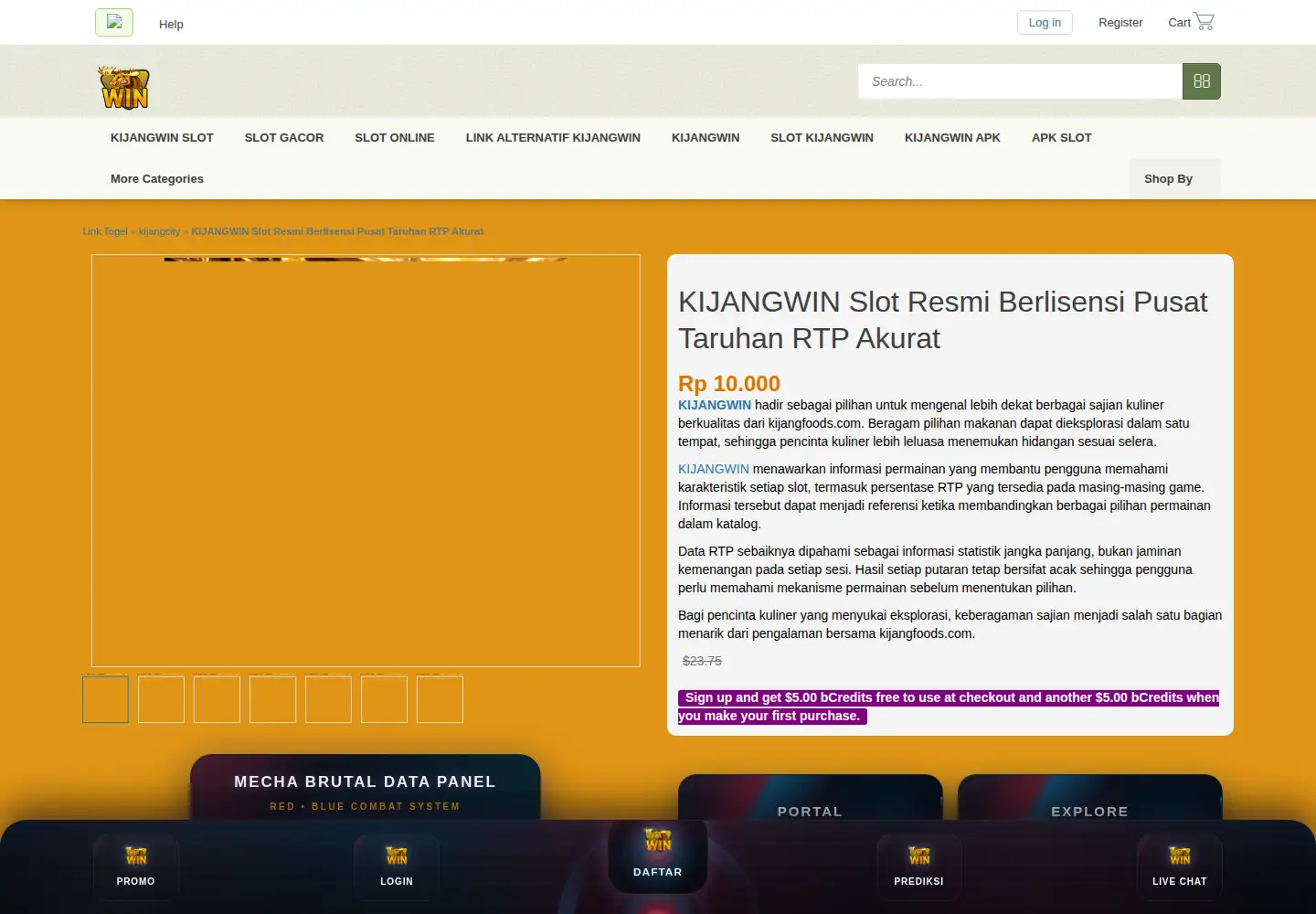Open the PORTAL card

[810, 799]
